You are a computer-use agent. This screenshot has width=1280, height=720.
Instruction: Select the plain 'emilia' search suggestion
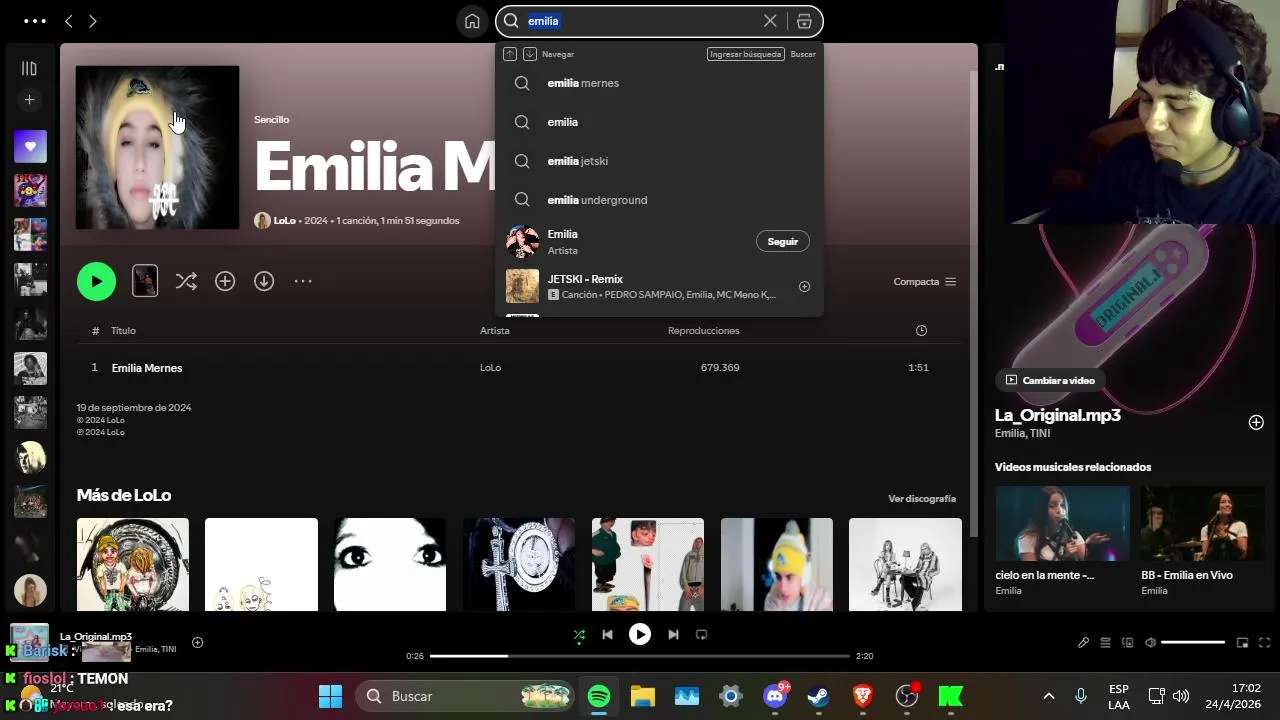click(659, 122)
